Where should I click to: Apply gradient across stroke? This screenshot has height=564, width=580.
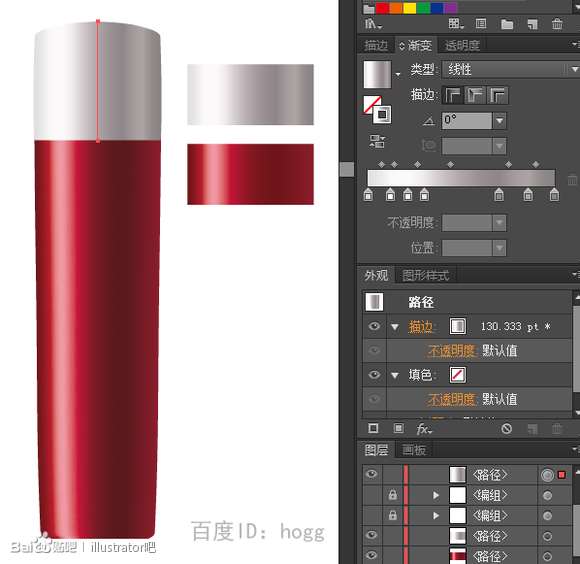[x=498, y=95]
